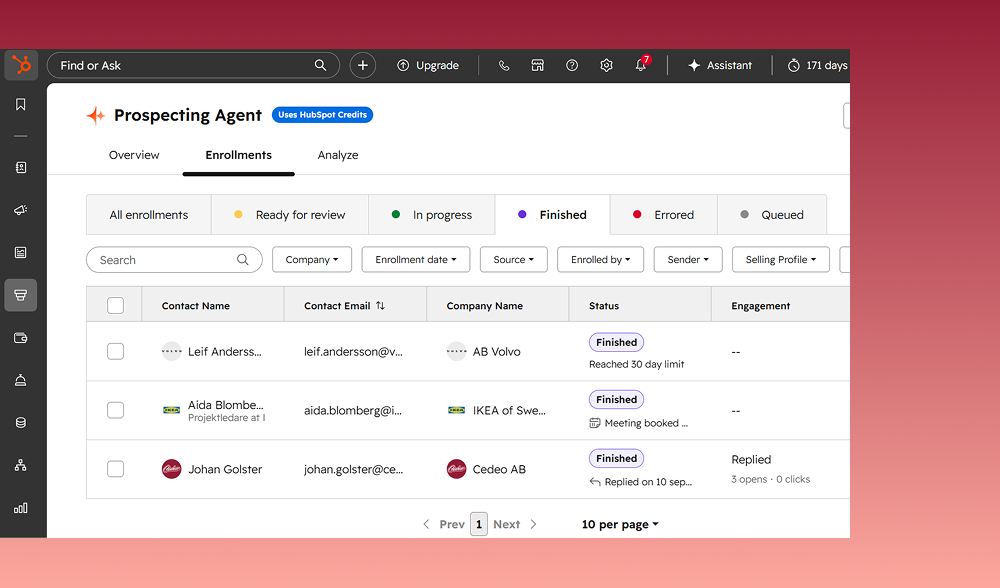Show Ready for review enrollments
The height and width of the screenshot is (588, 1000).
click(290, 215)
